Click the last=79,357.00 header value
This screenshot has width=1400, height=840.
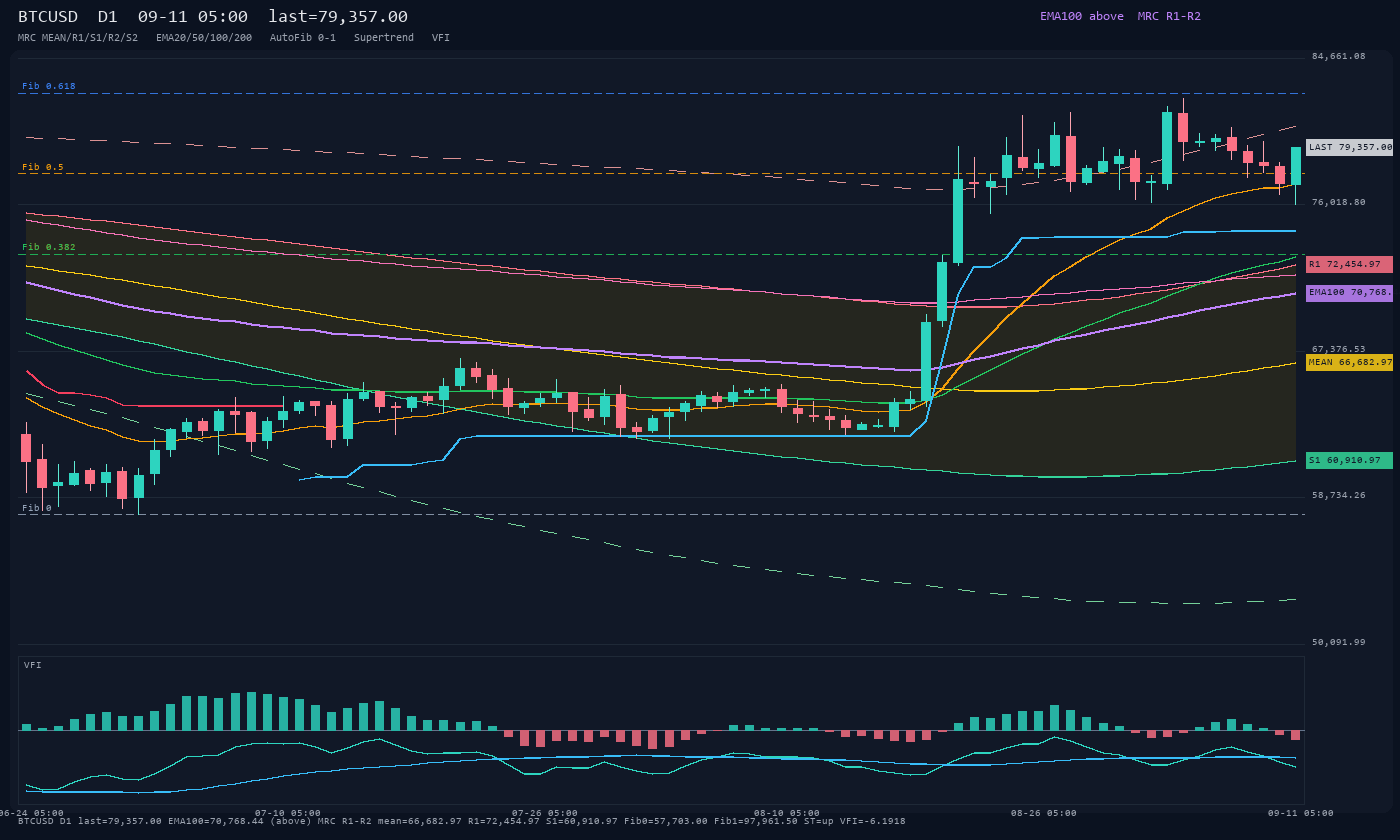(338, 17)
